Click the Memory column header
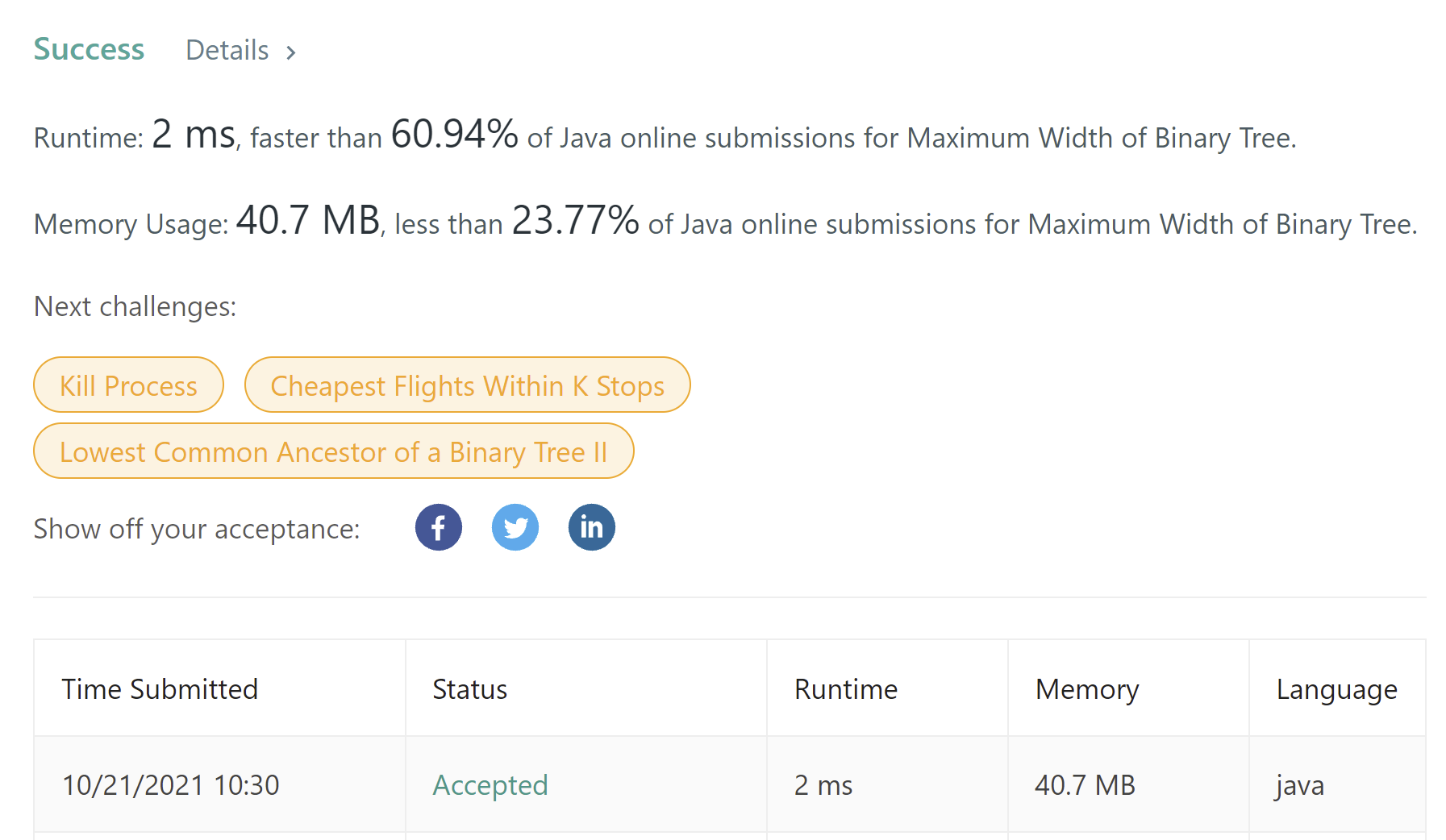This screenshot has width=1446, height=840. tap(1086, 689)
